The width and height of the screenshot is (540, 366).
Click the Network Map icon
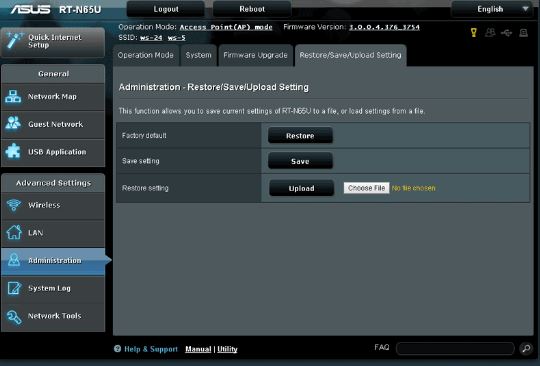(13, 96)
